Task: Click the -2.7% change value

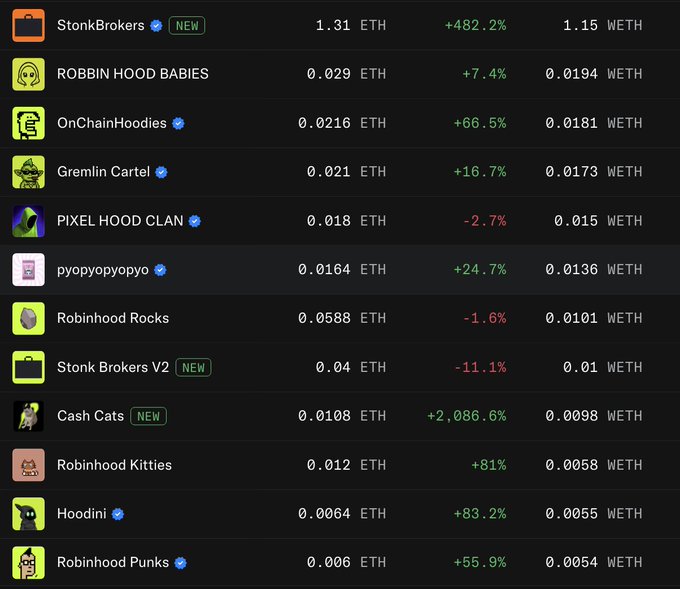Action: (x=484, y=221)
